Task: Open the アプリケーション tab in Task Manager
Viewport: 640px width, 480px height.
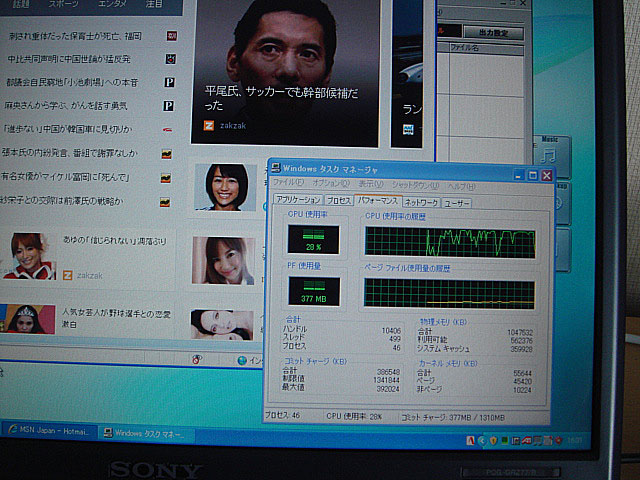Action: tap(298, 203)
